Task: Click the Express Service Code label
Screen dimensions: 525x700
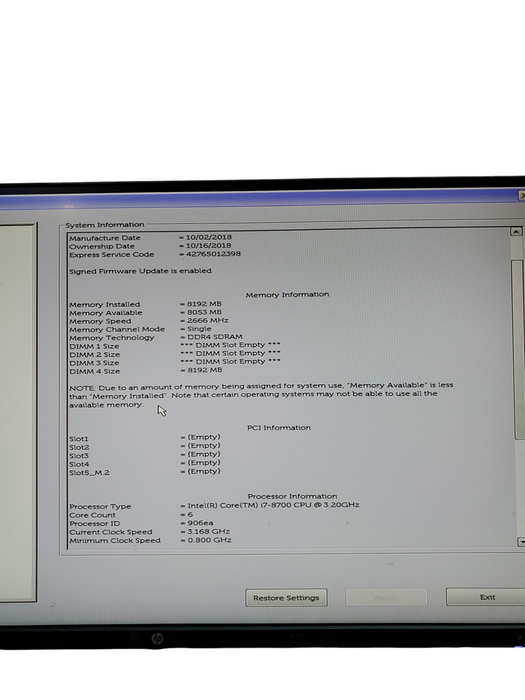Action: [112, 254]
